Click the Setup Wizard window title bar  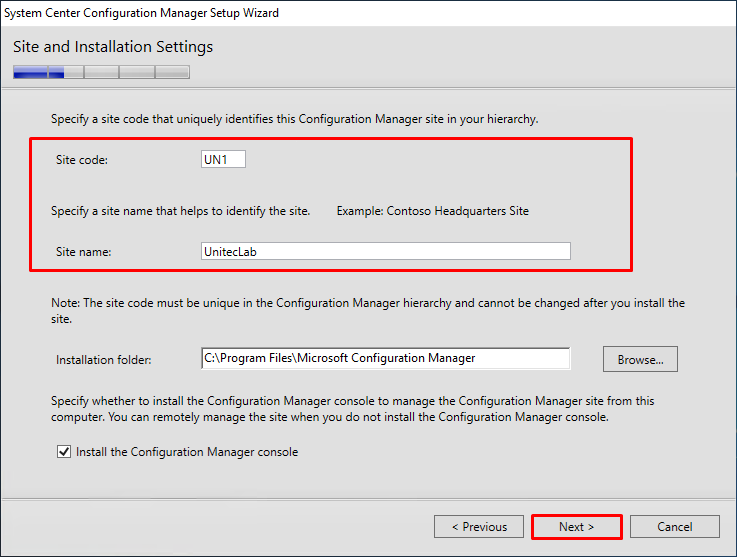368,13
